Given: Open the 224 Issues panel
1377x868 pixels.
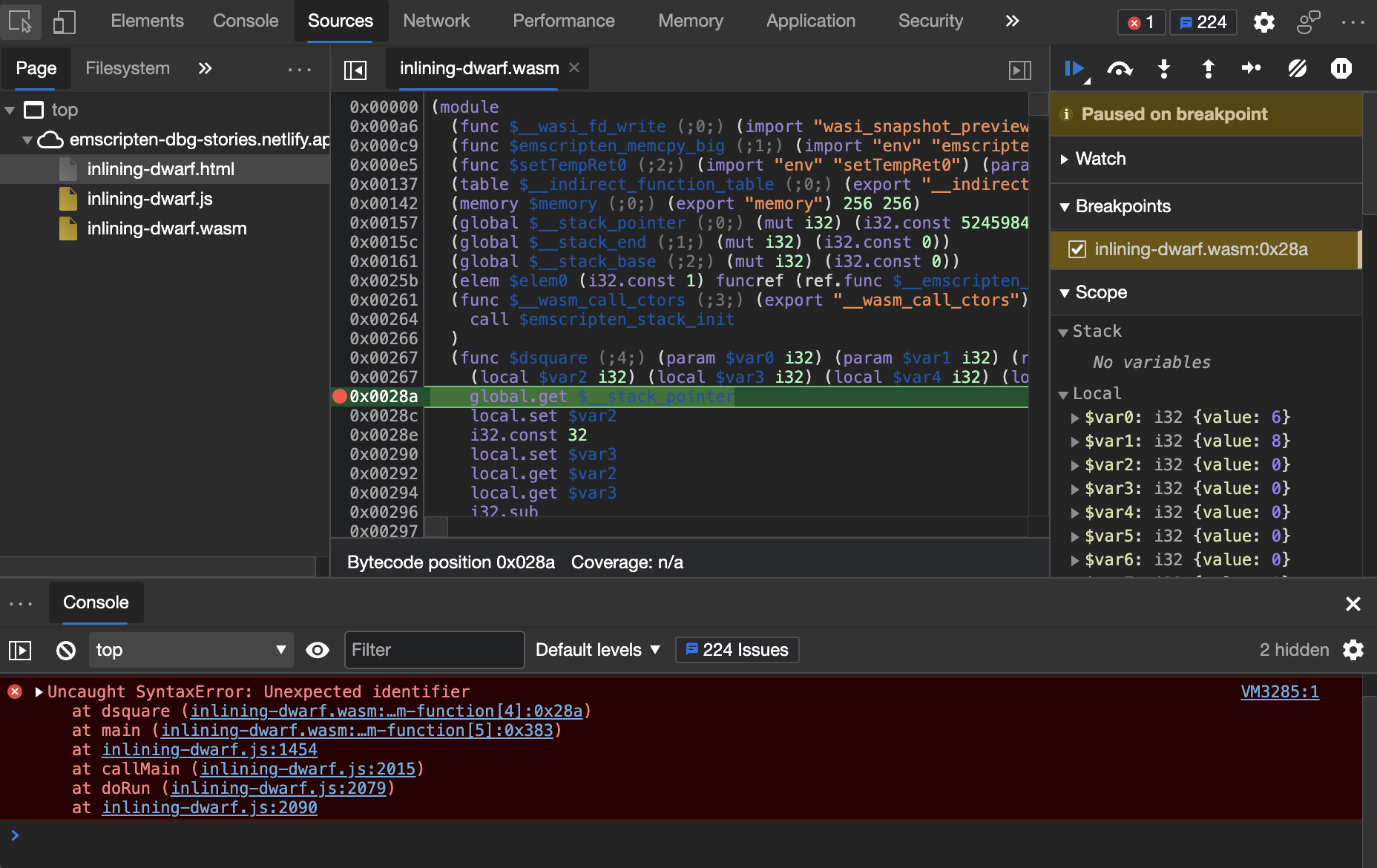Looking at the screenshot, I should (x=736, y=650).
